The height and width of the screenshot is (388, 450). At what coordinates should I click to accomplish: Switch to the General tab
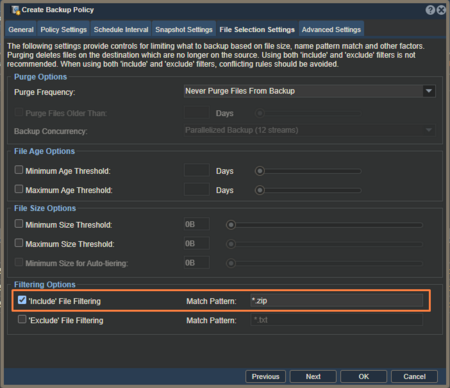tap(21, 29)
